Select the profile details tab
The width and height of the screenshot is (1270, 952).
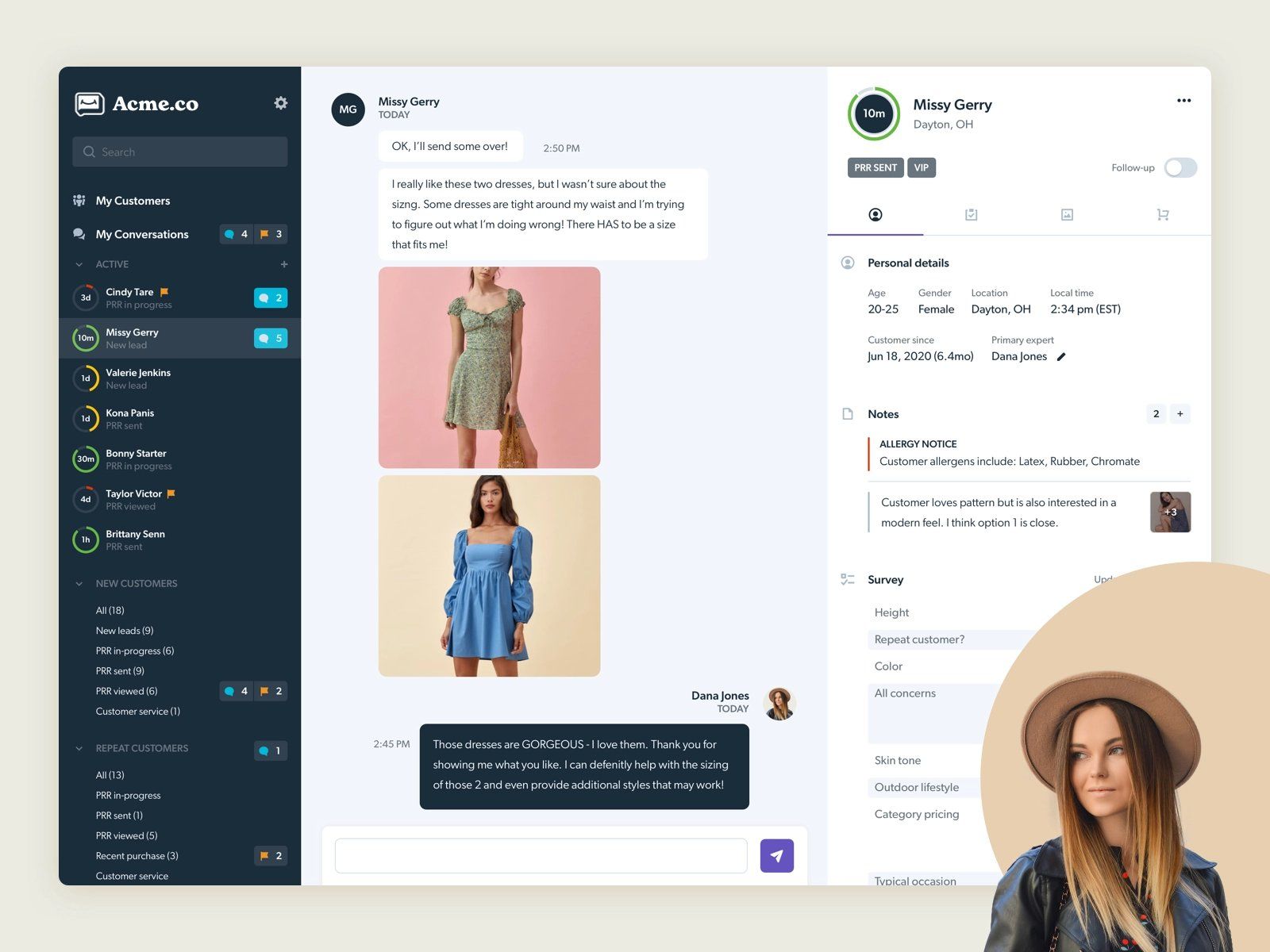pos(876,215)
